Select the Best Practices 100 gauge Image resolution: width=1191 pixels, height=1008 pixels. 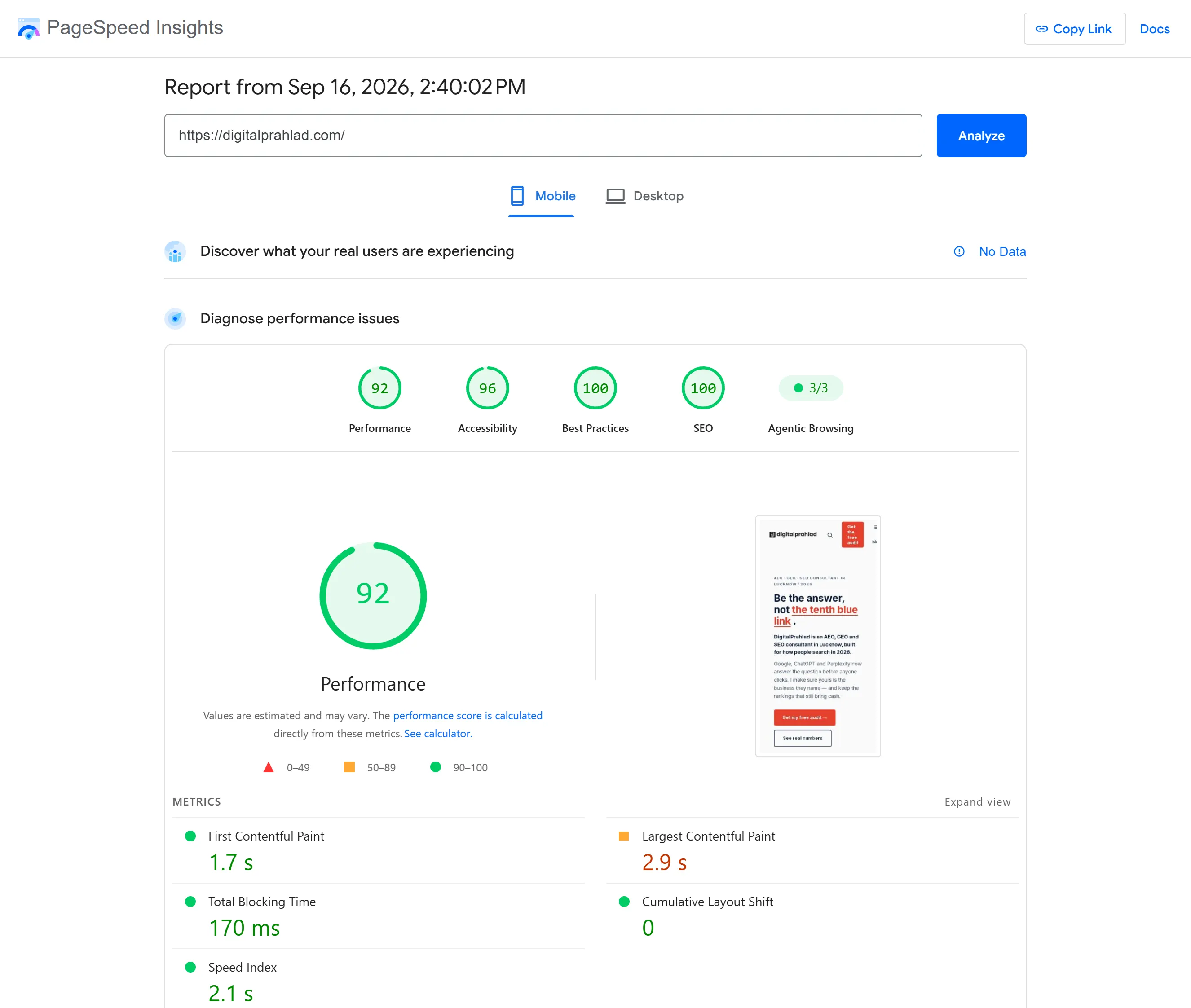pos(595,388)
